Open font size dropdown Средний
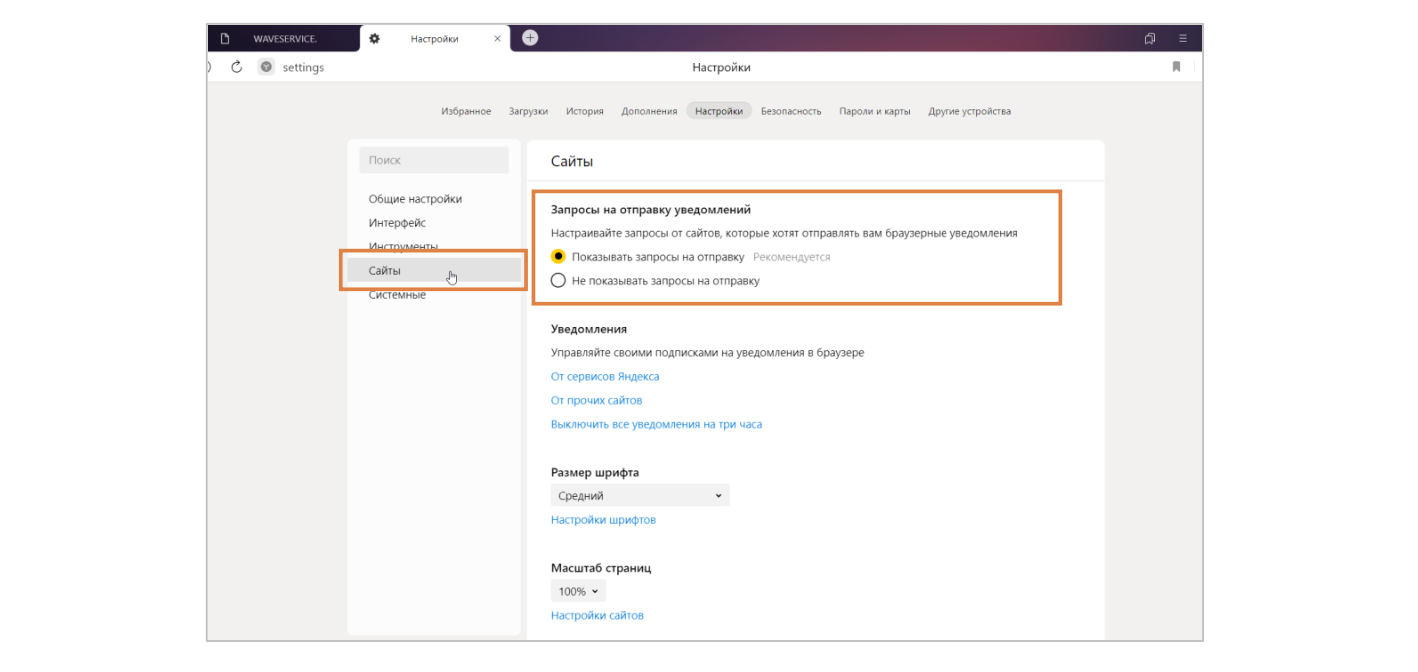Image resolution: width=1418 pixels, height=672 pixels. (x=640, y=496)
